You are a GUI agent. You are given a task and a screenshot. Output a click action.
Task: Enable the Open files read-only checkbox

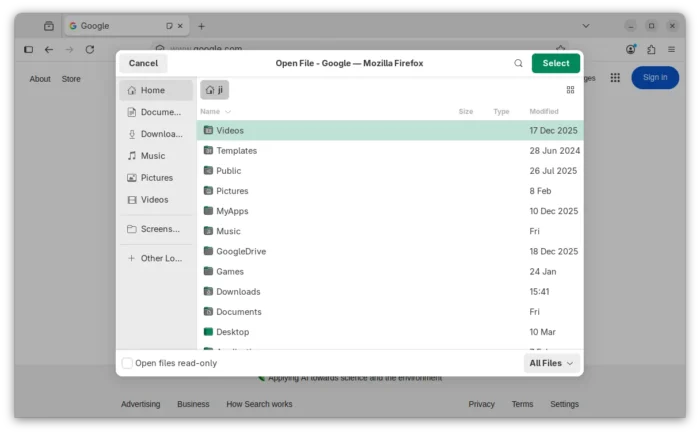tap(127, 363)
